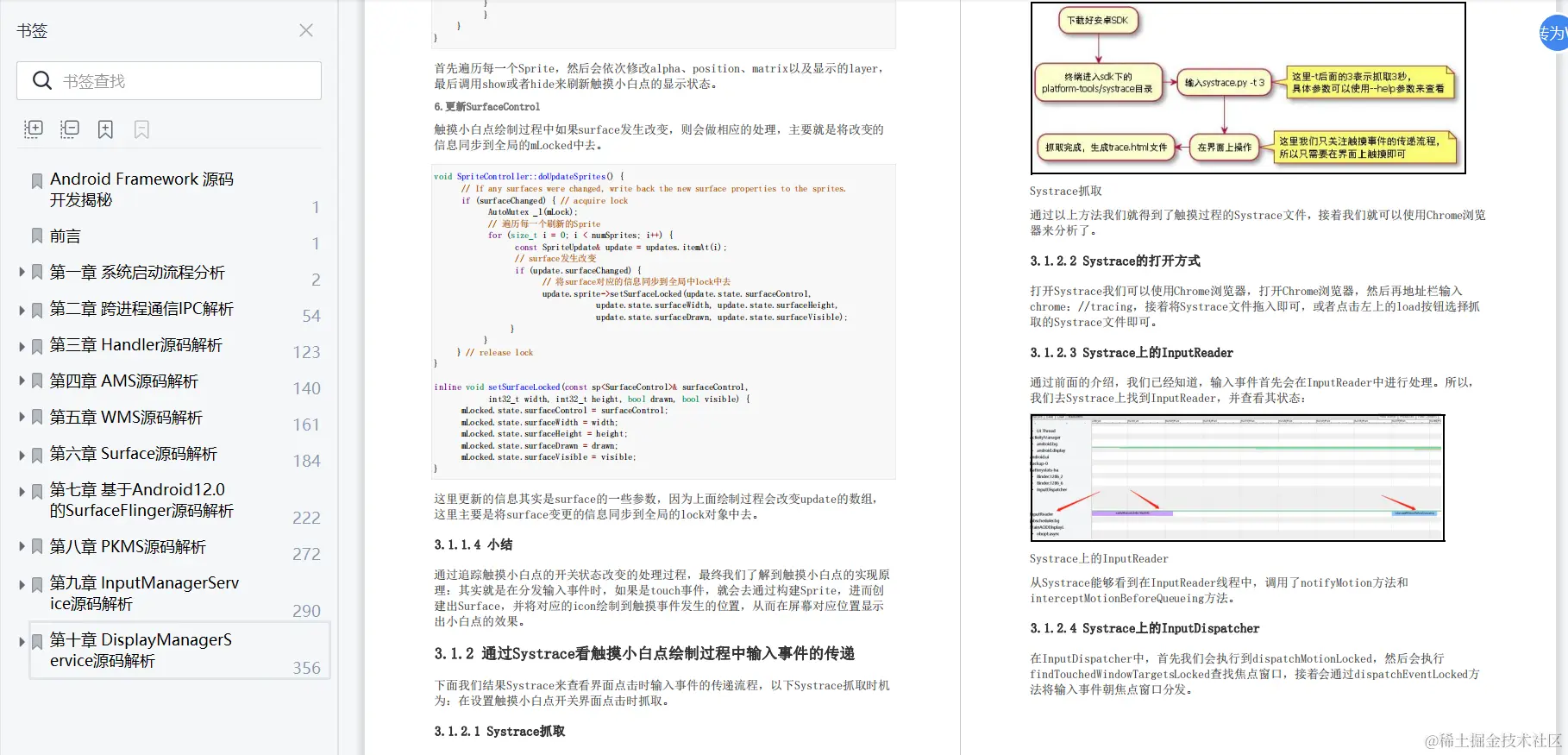The height and width of the screenshot is (755, 1568).
Task: Jump to 第八章 PKMS源码解析
Action: (128, 546)
